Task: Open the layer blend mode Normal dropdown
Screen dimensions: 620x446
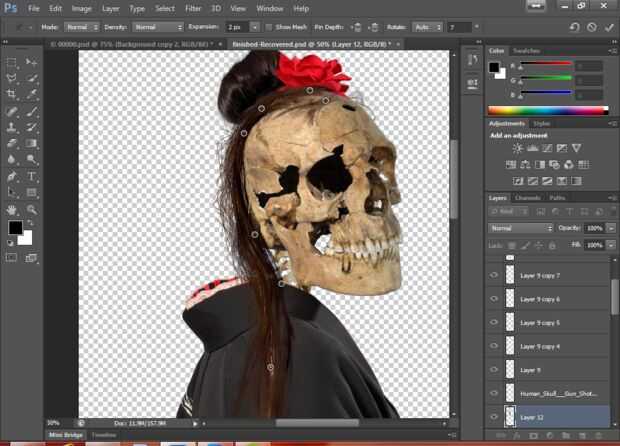Action: [x=520, y=228]
